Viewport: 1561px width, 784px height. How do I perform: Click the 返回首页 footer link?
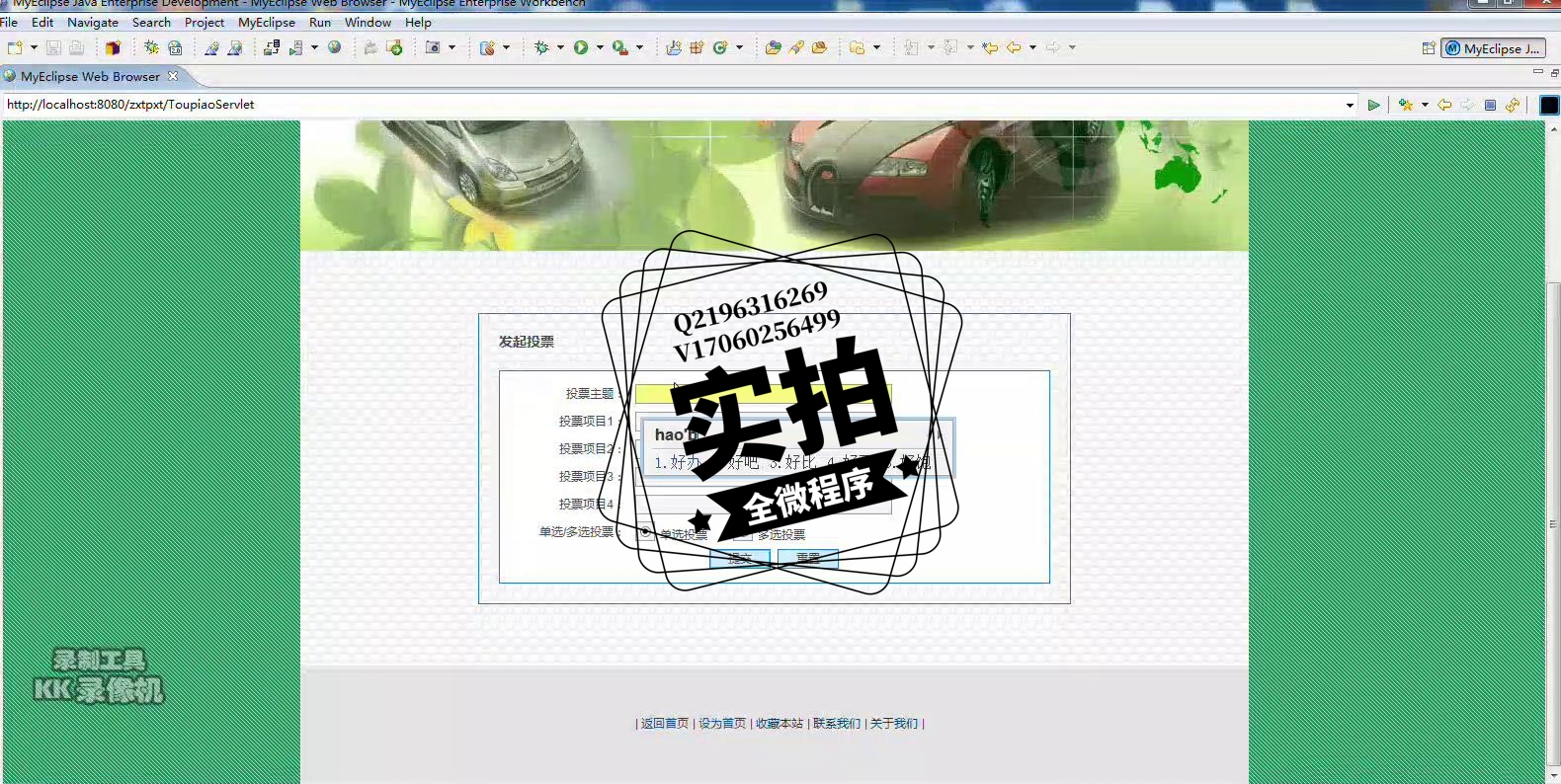pyautogui.click(x=664, y=724)
